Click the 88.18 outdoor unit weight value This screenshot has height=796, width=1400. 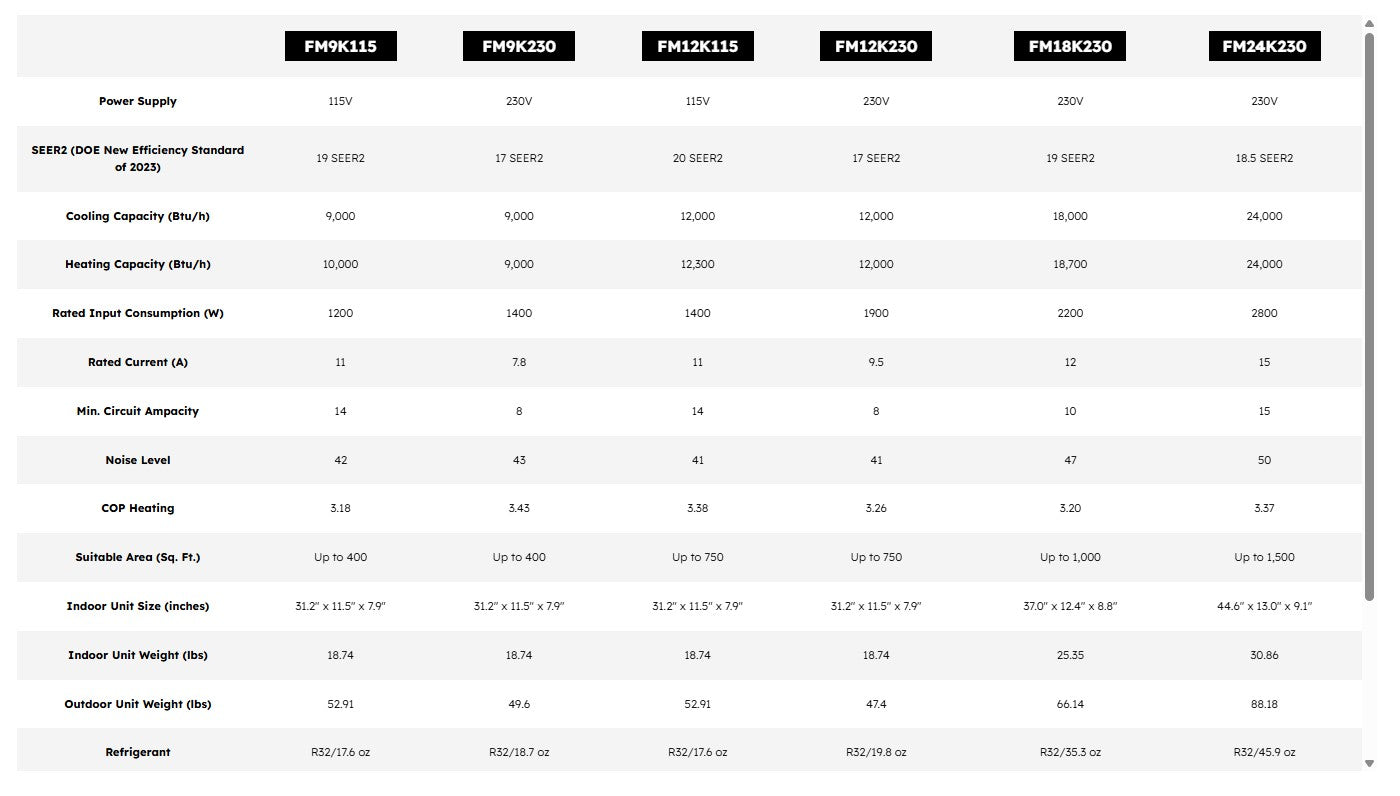coord(1264,704)
